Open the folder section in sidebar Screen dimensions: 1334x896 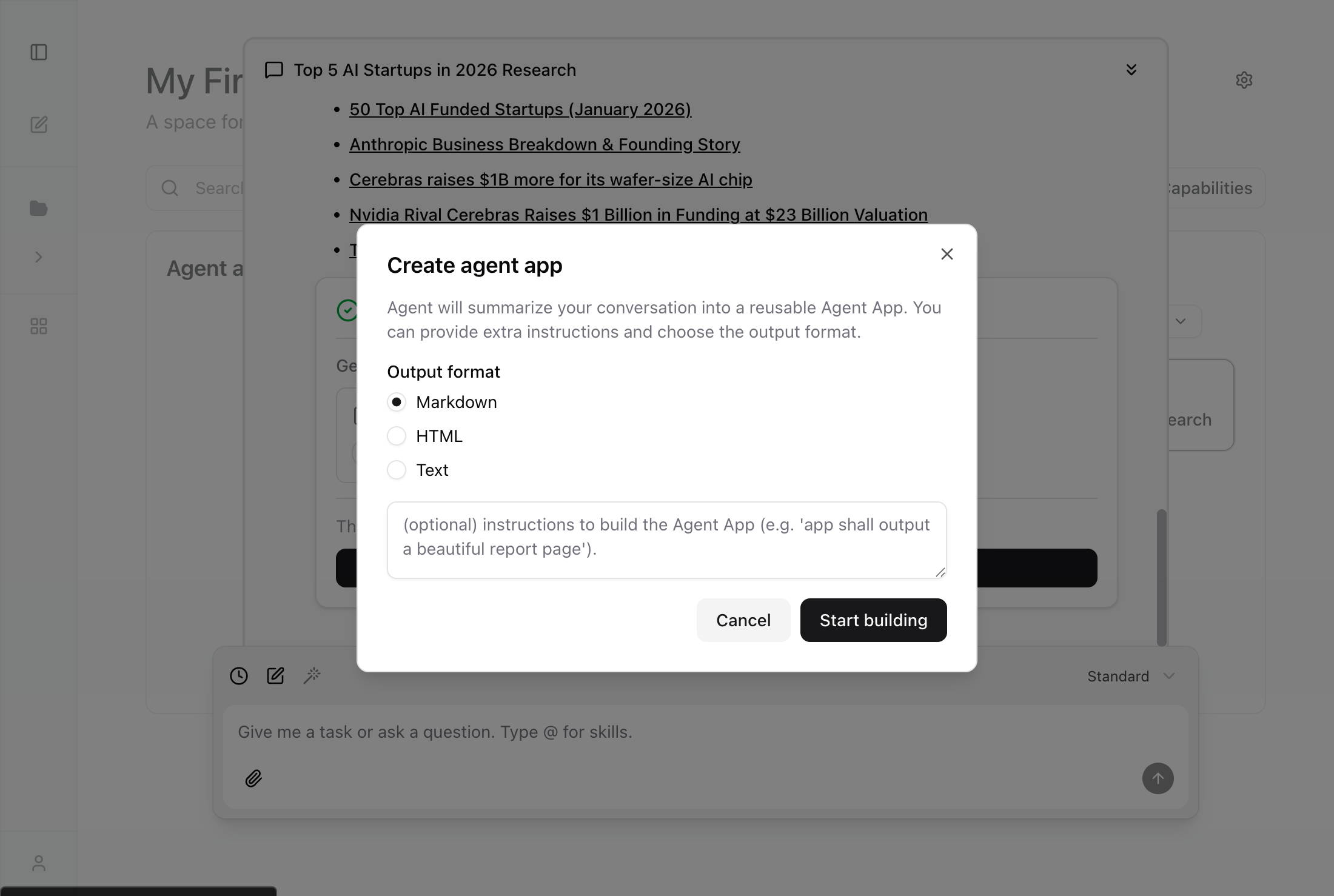click(39, 208)
